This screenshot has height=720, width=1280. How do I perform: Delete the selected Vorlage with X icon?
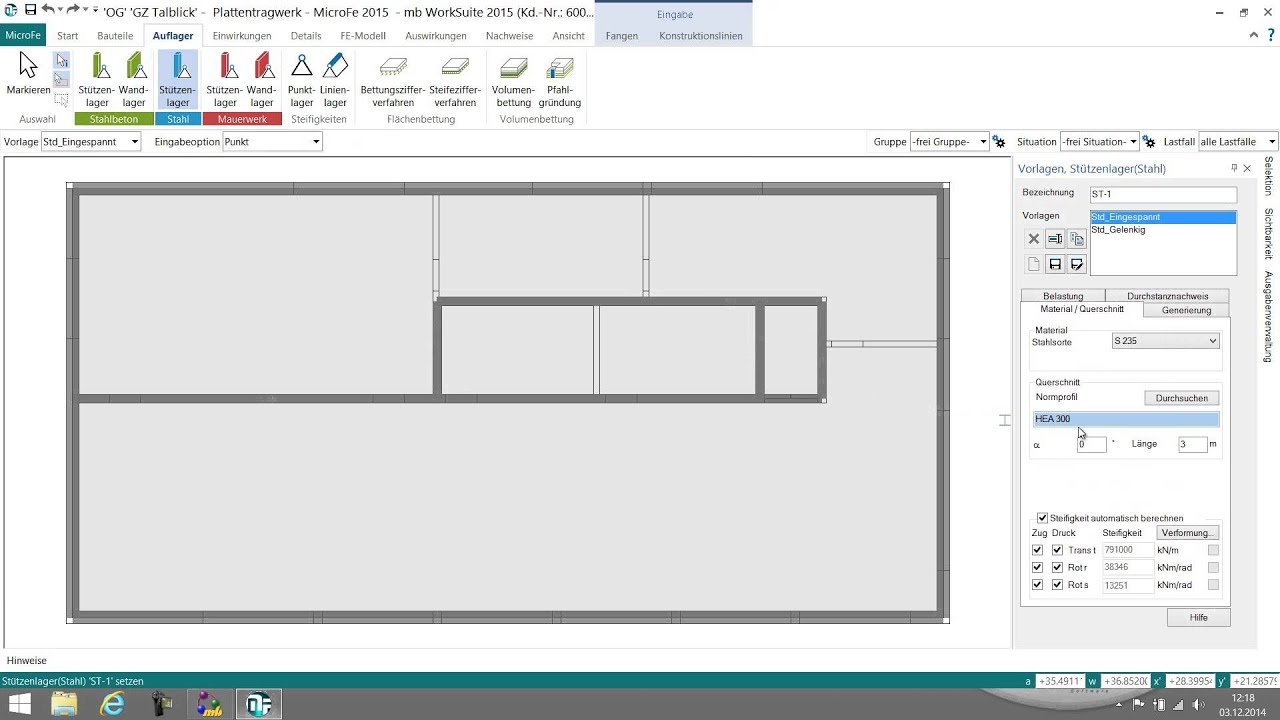pyautogui.click(x=1034, y=239)
